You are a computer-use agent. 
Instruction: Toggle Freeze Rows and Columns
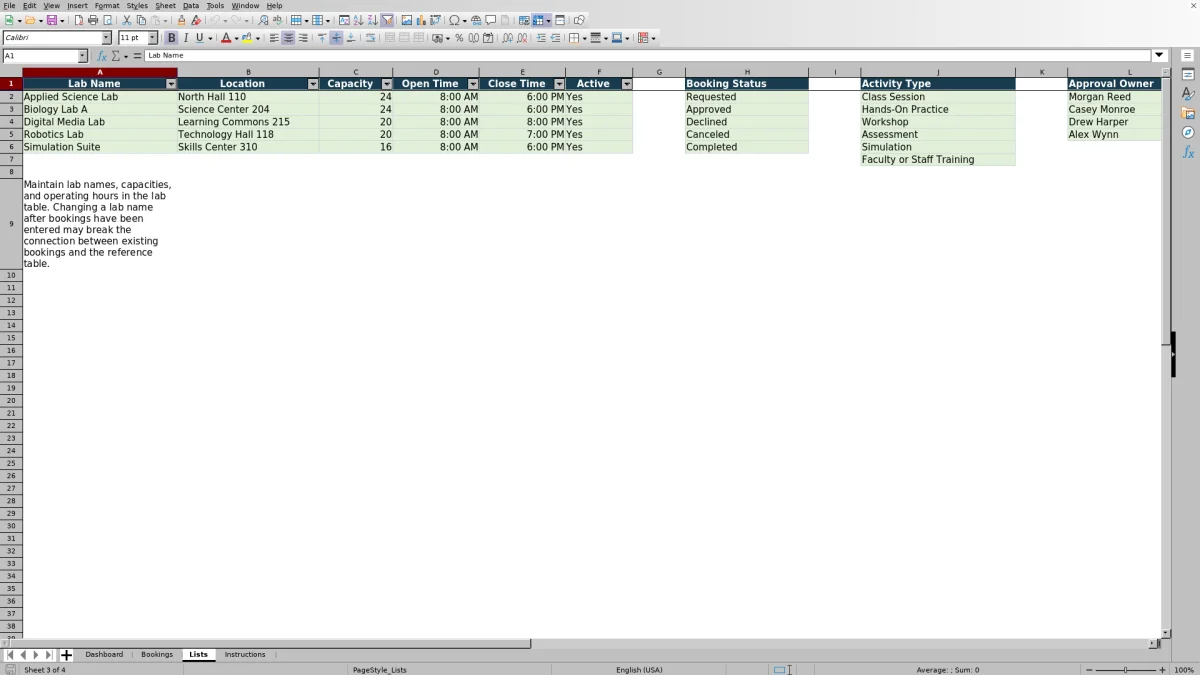click(x=538, y=20)
